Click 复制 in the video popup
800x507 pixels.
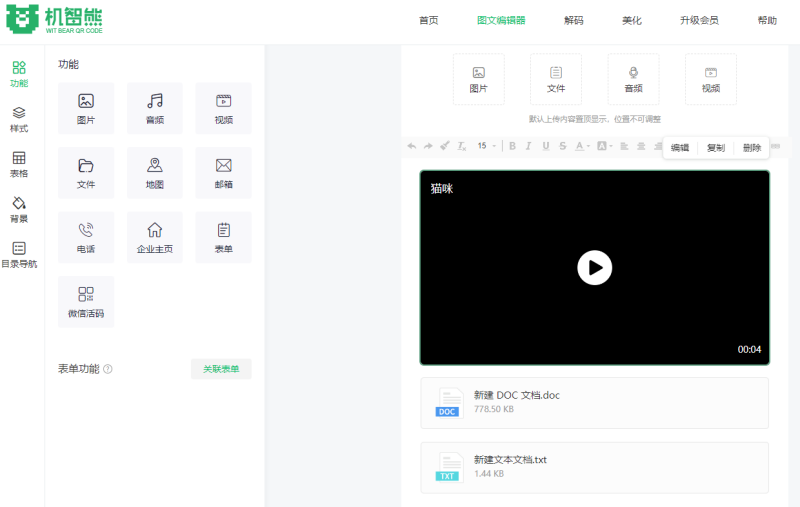click(x=716, y=148)
